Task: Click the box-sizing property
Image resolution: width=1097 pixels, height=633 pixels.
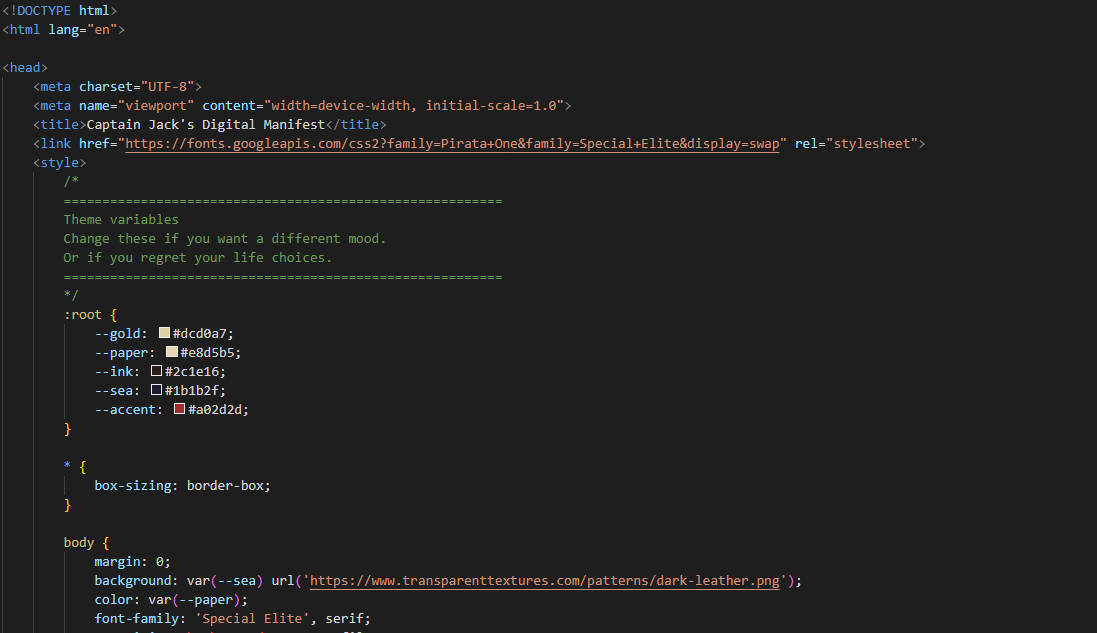Action: coord(133,485)
